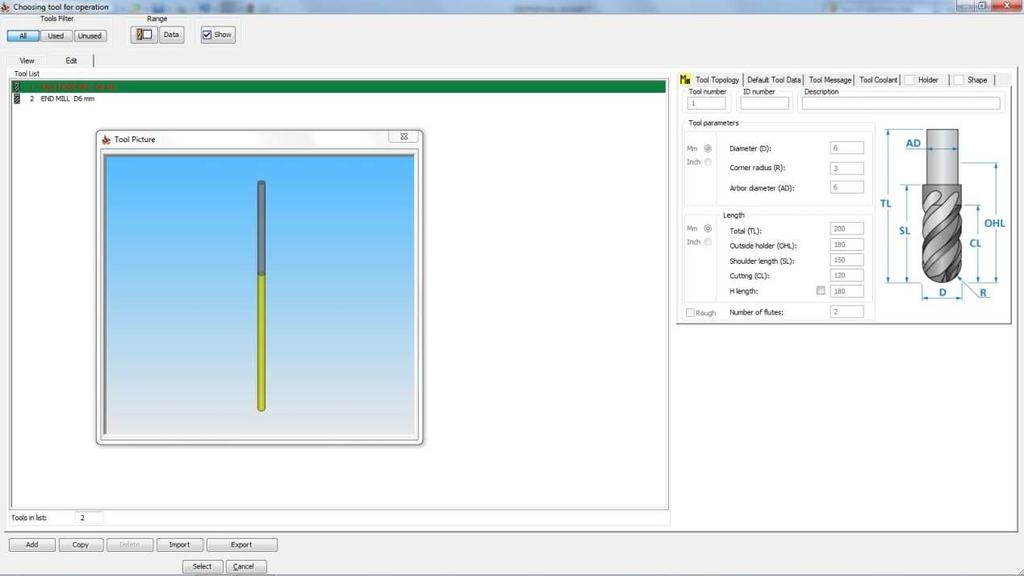Toggle the Holder tab checkbox

pos(909,80)
